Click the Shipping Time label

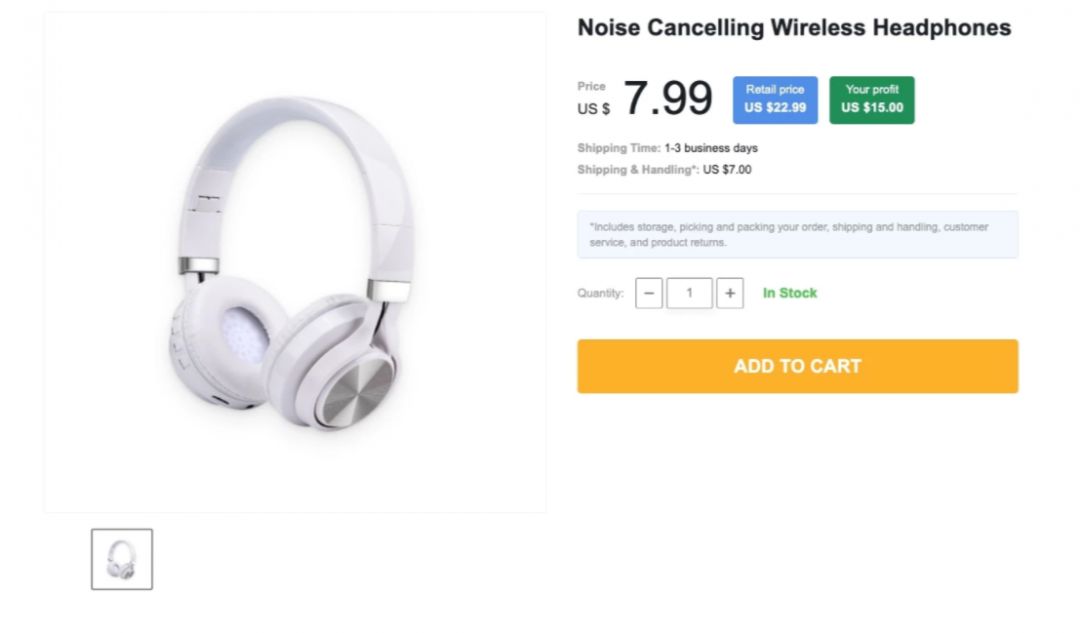[x=618, y=148]
